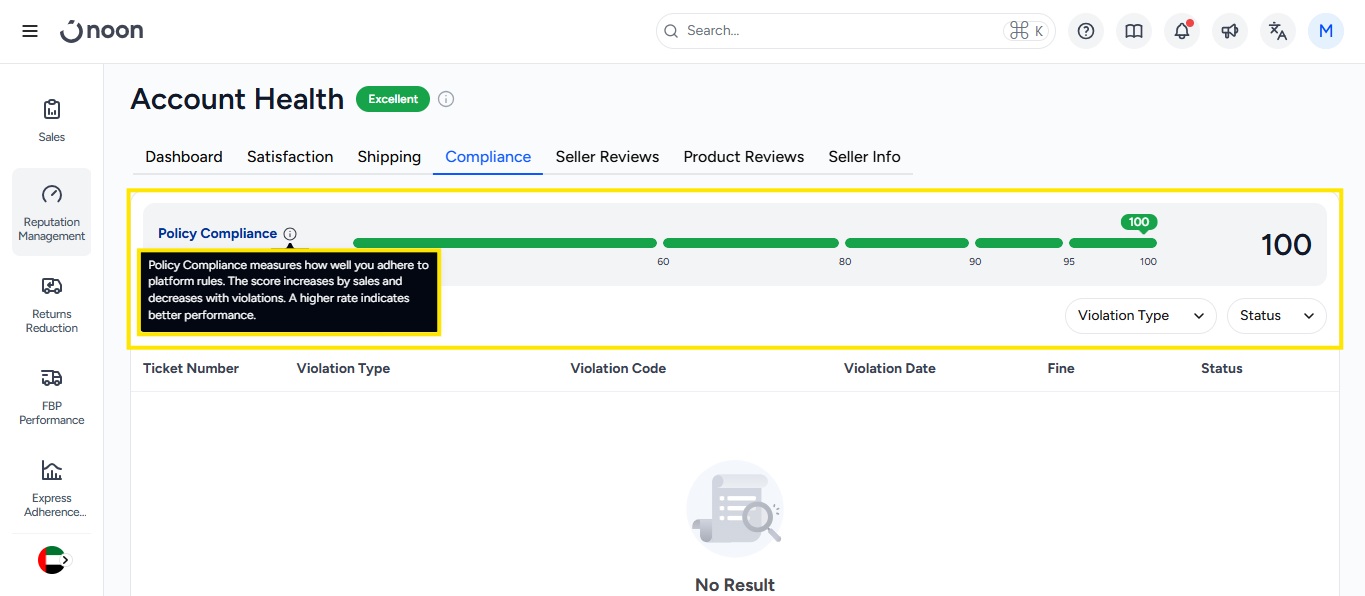Expand the Status filter dropdown
Image resolution: width=1365 pixels, height=596 pixels.
click(1276, 316)
